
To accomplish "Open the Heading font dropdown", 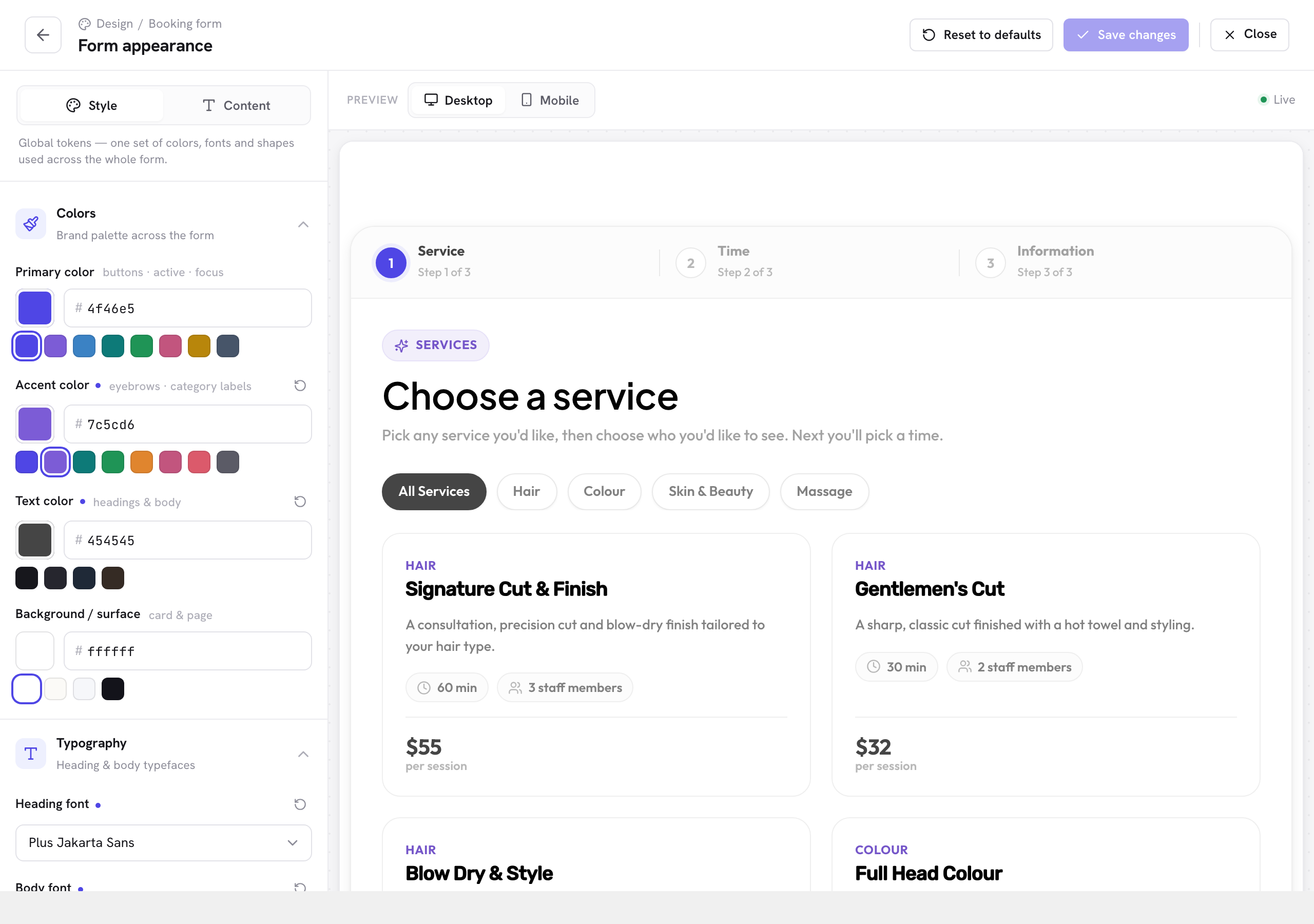I will (164, 843).
